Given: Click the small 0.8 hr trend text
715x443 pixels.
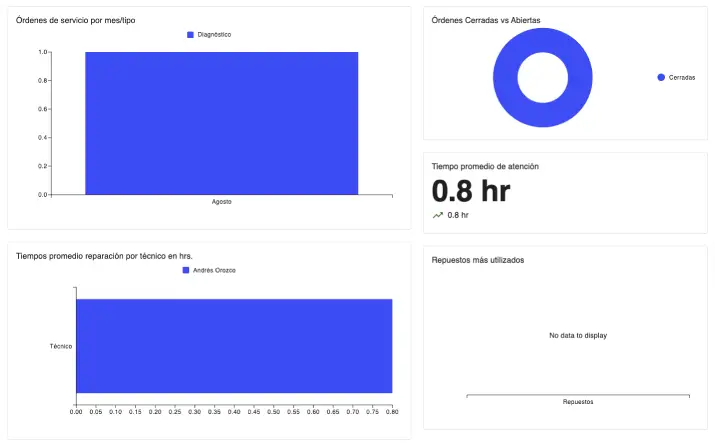Looking at the screenshot, I should tap(458, 215).
